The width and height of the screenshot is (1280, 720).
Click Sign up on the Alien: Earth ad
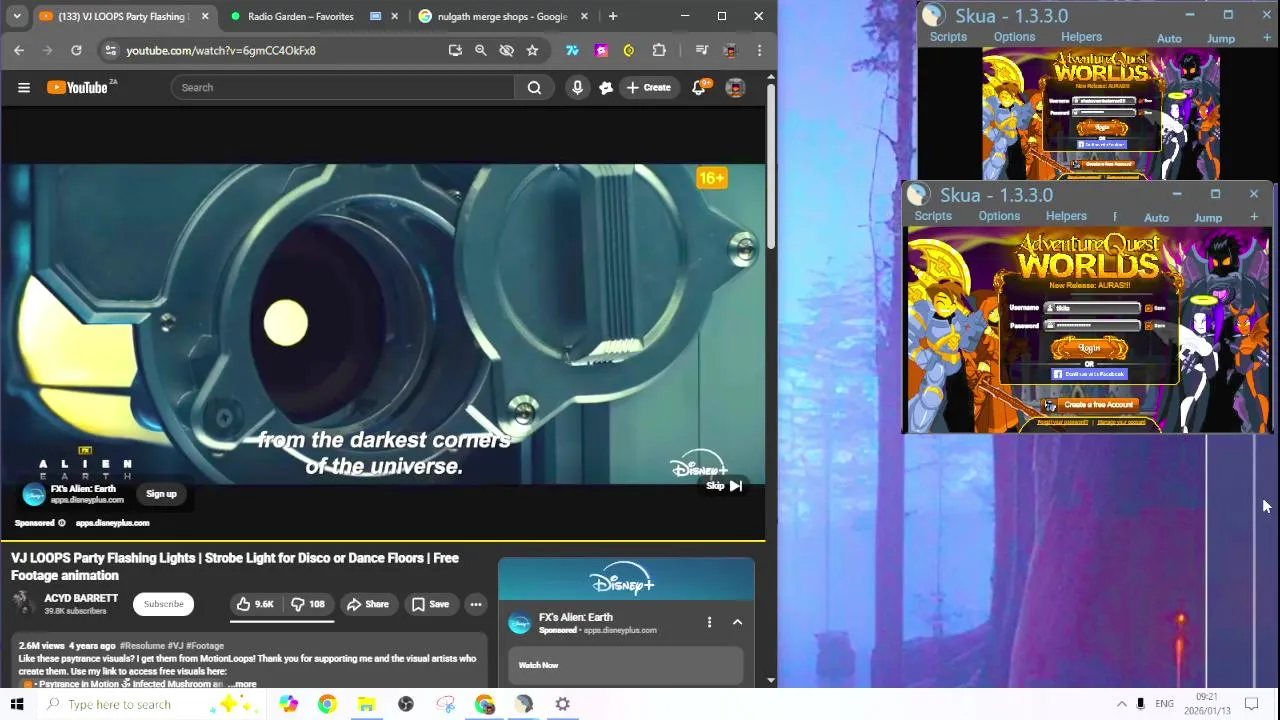(161, 494)
